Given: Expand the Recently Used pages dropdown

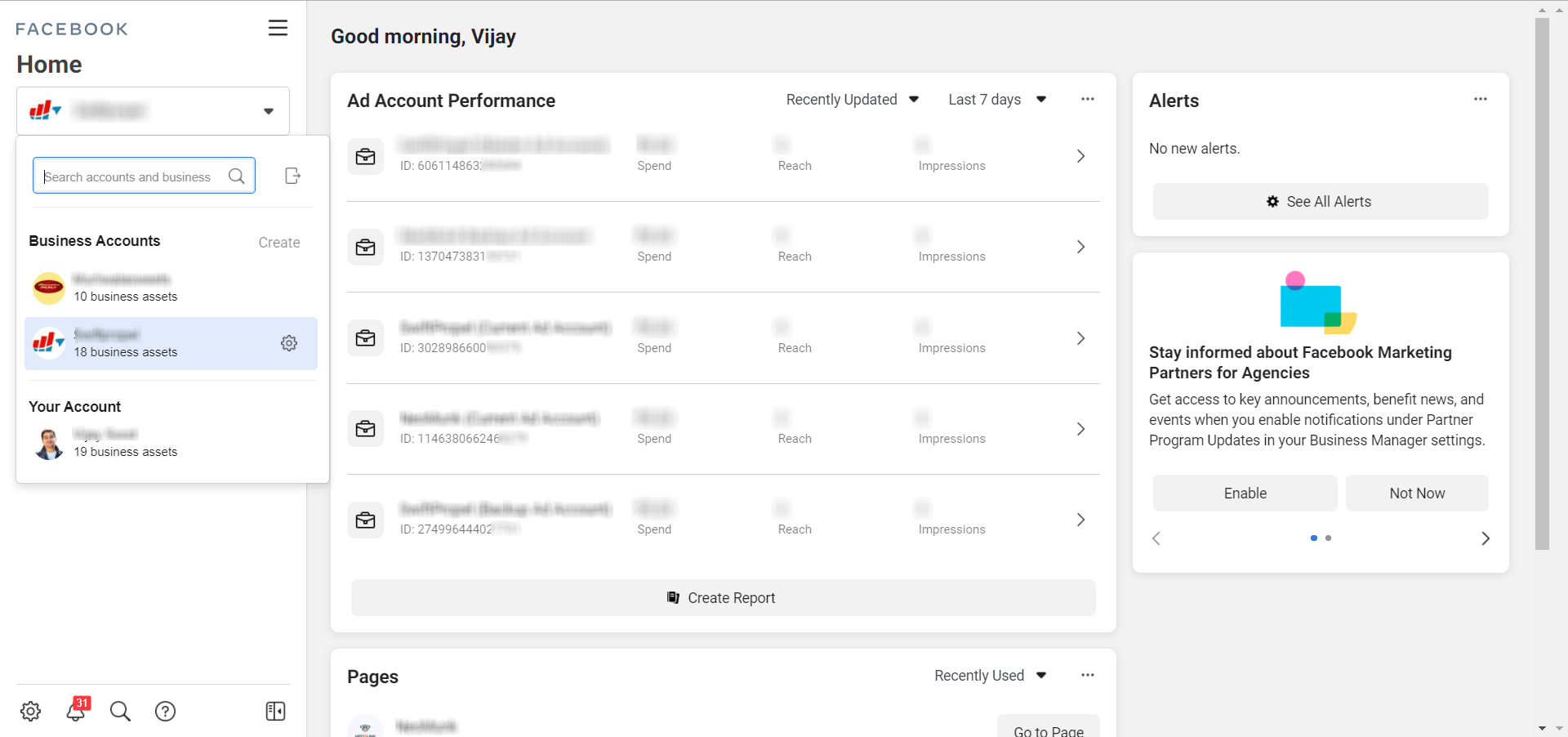Looking at the screenshot, I should pyautogui.click(x=990, y=676).
